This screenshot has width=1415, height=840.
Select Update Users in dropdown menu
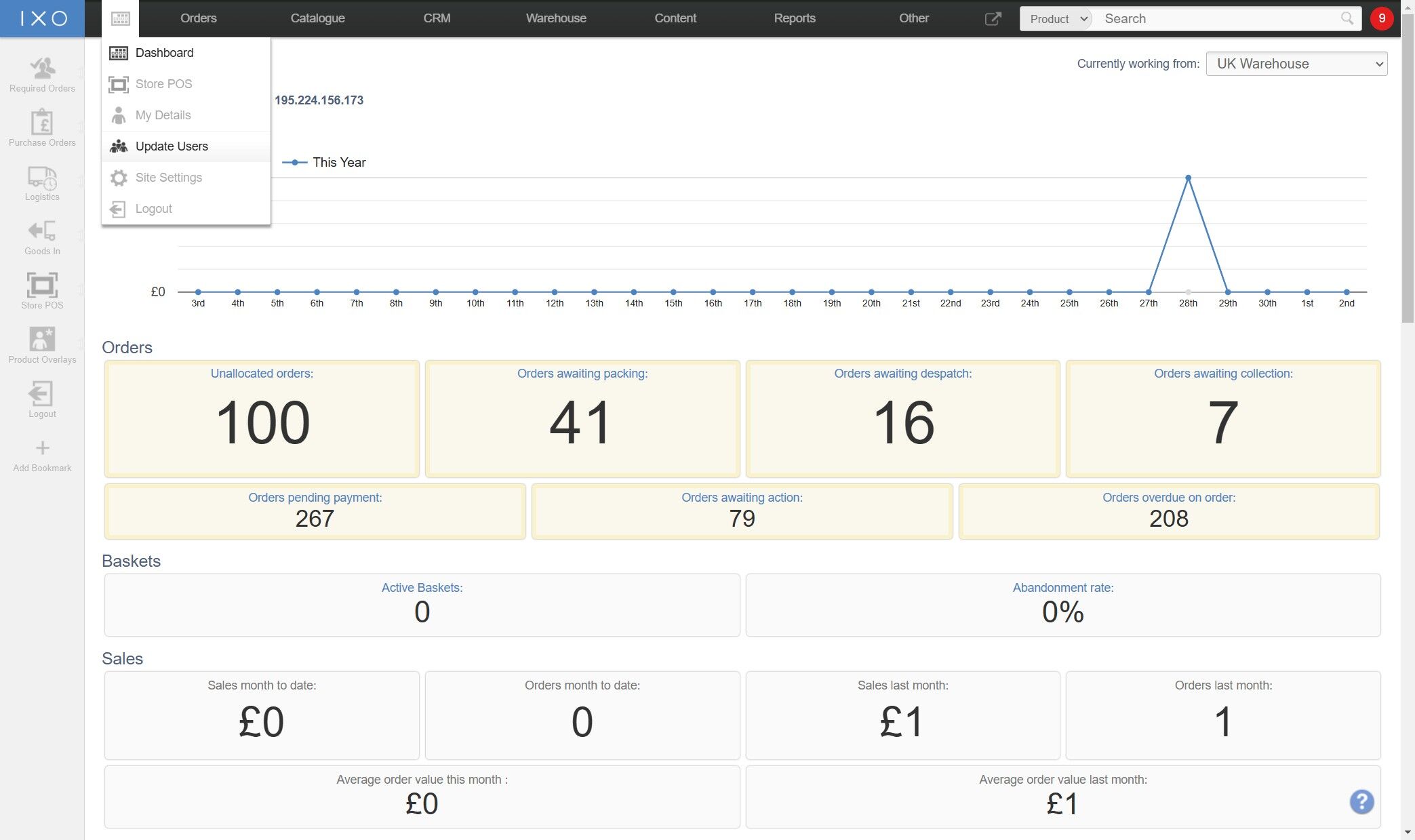point(172,146)
